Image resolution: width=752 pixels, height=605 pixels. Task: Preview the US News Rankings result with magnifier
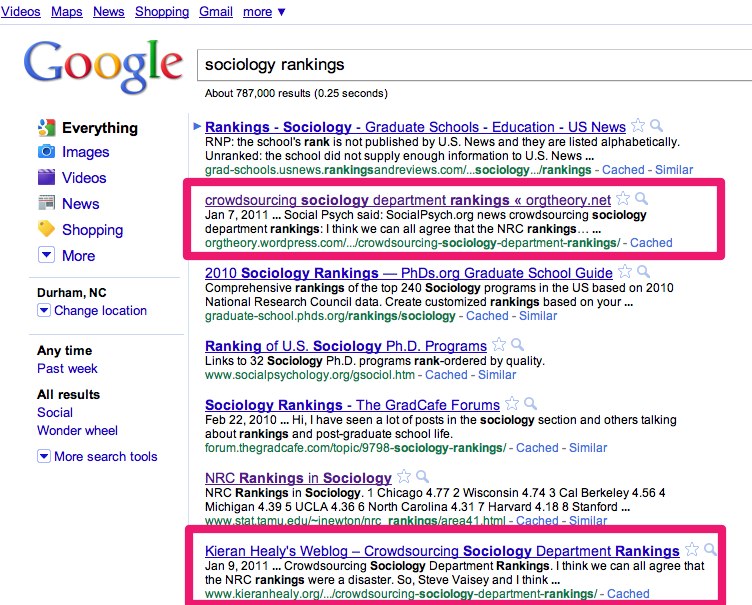click(x=657, y=126)
